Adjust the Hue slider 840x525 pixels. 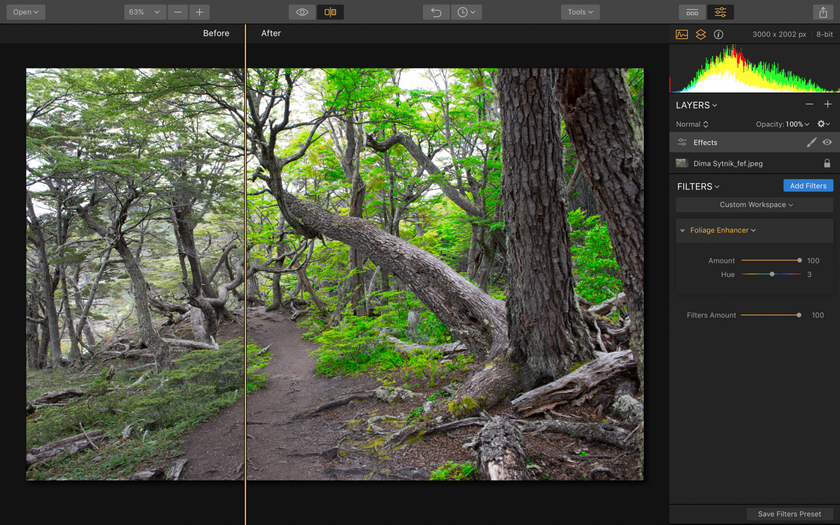coord(771,274)
